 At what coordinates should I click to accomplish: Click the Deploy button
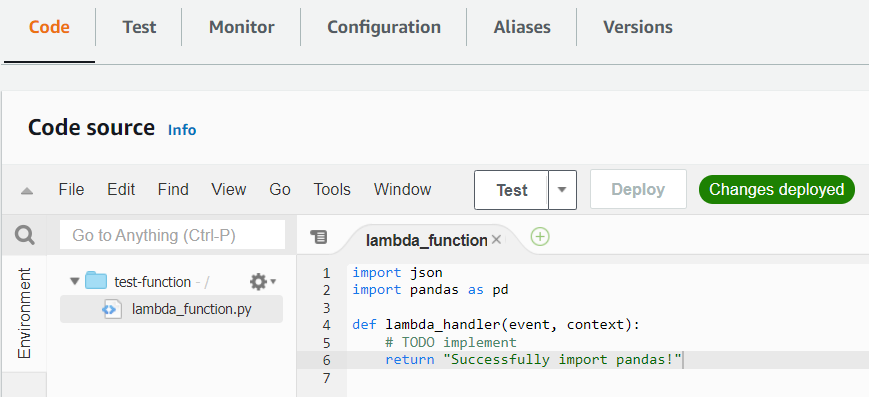pos(638,190)
